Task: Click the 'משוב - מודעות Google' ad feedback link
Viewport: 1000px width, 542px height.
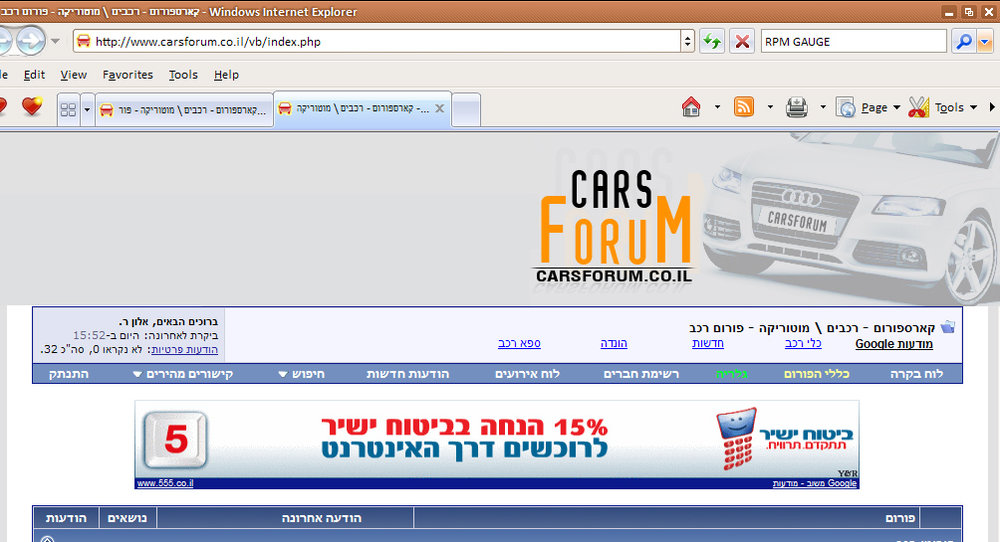Action: [814, 483]
